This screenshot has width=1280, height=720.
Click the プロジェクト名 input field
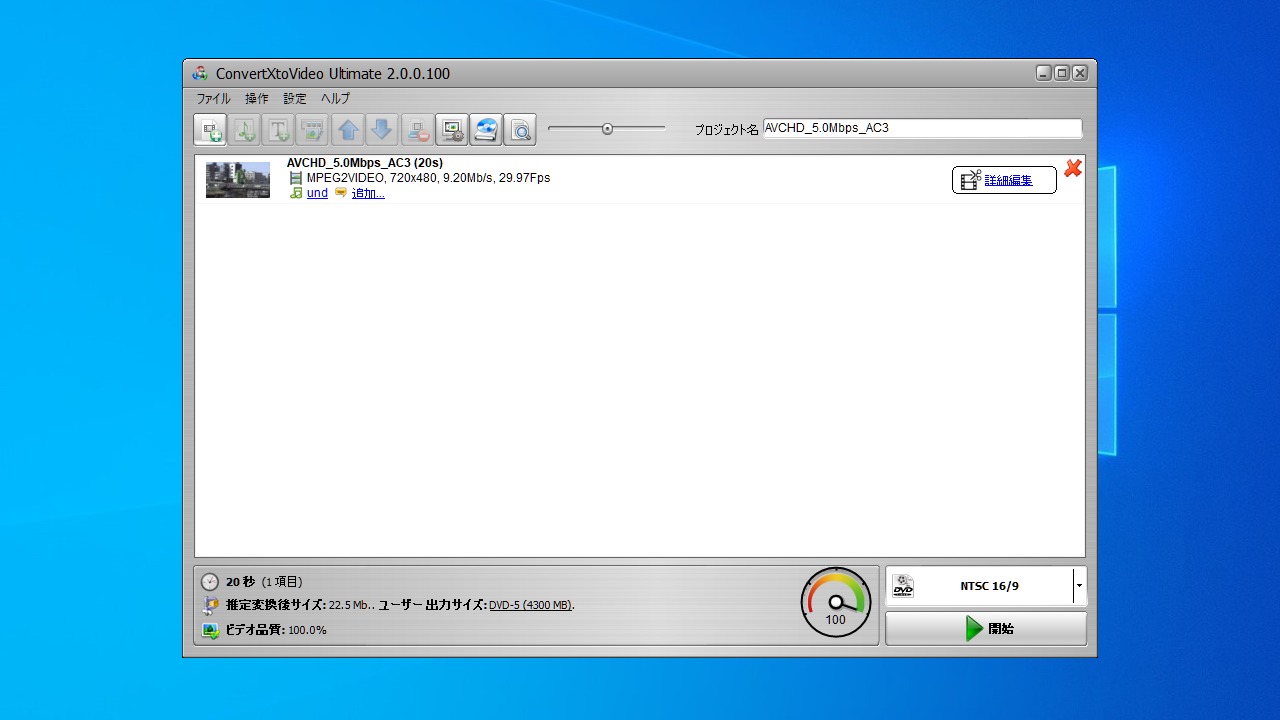coord(922,128)
